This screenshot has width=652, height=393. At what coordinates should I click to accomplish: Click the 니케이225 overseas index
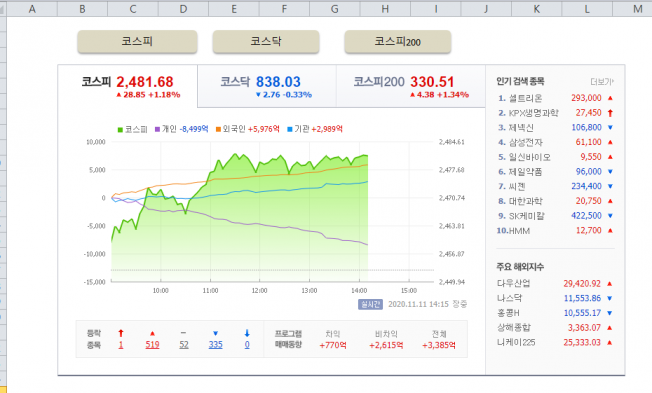tap(516, 343)
